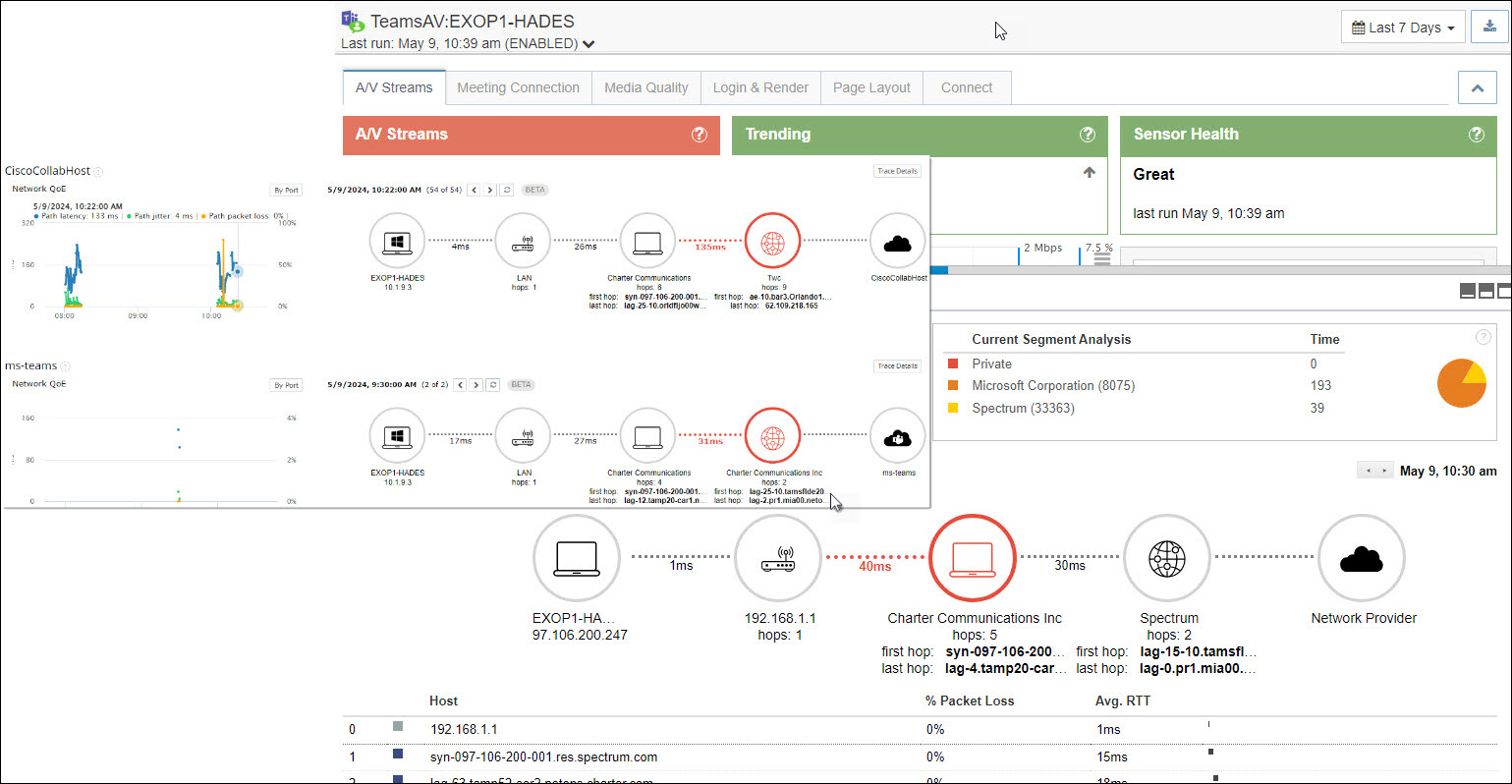
Task: Open the Last 7 Days date range dropdown
Action: pyautogui.click(x=1403, y=28)
